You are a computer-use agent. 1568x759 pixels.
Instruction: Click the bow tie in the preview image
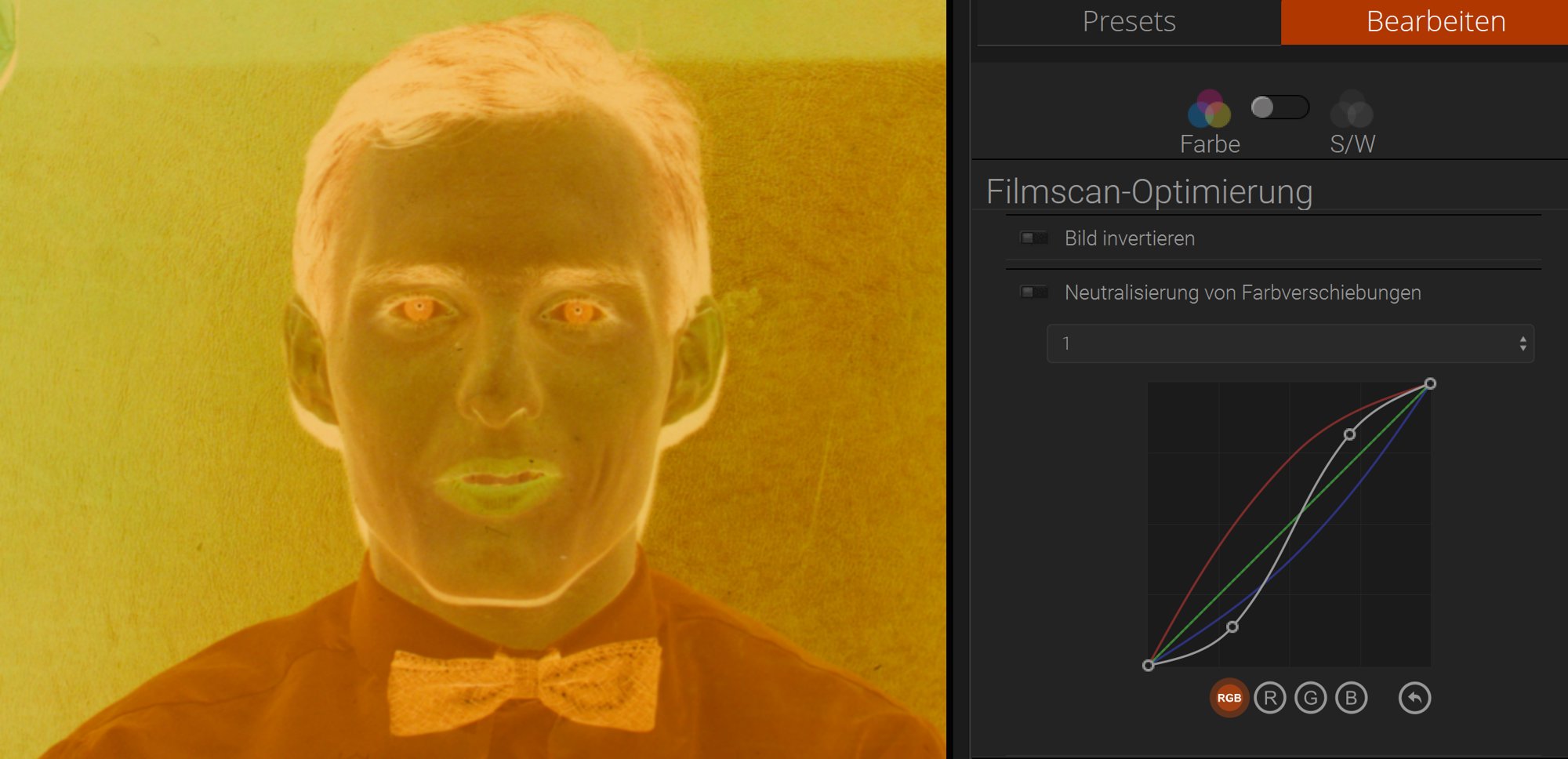(x=524, y=681)
